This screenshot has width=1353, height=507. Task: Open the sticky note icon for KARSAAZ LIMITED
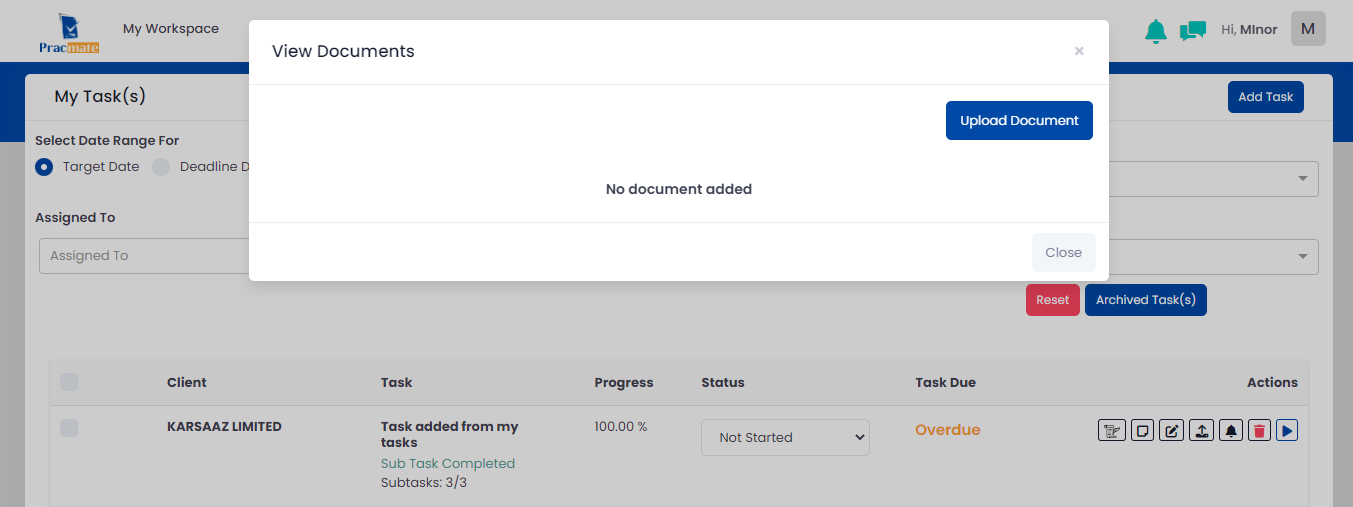point(1142,430)
